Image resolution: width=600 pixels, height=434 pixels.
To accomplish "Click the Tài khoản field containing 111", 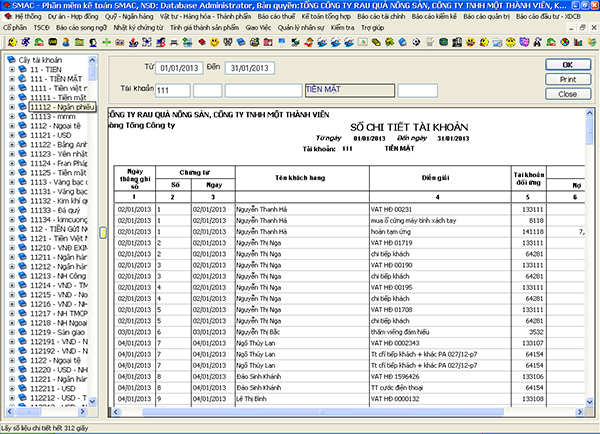I will point(173,90).
